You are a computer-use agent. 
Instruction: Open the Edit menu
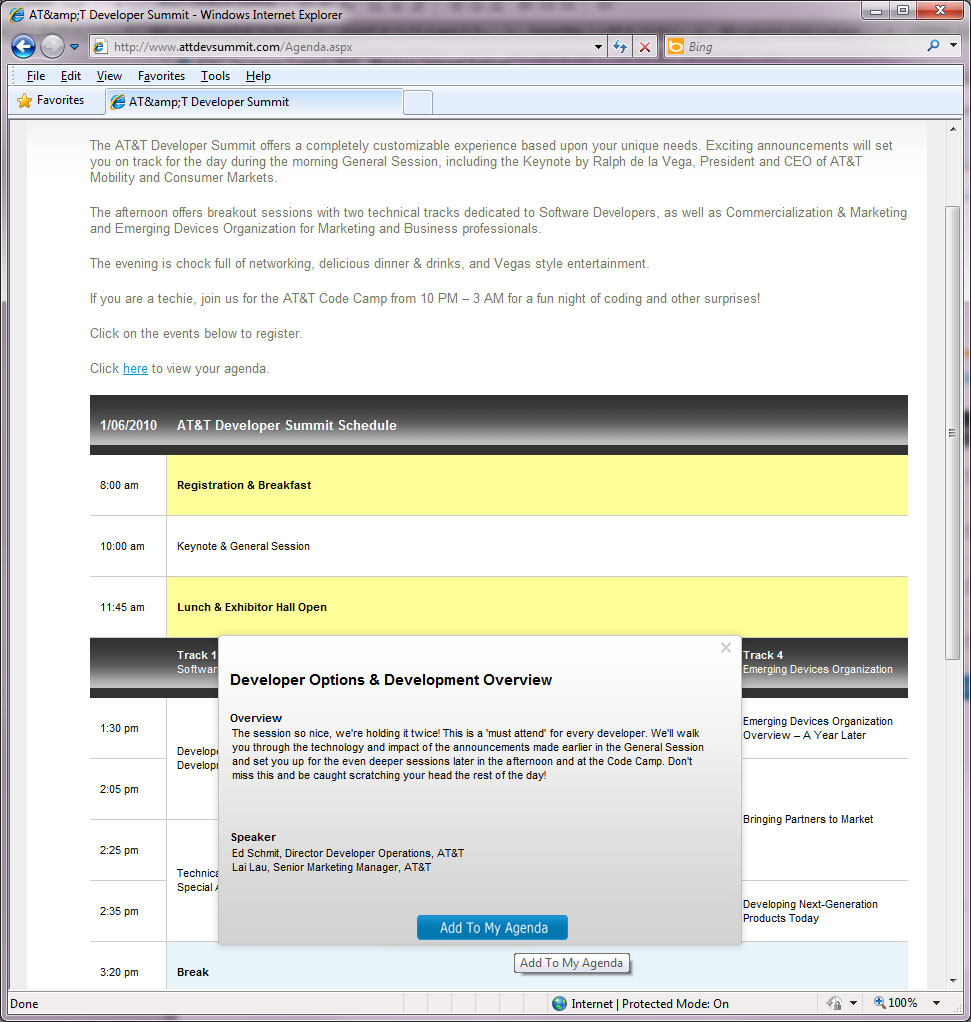[70, 76]
